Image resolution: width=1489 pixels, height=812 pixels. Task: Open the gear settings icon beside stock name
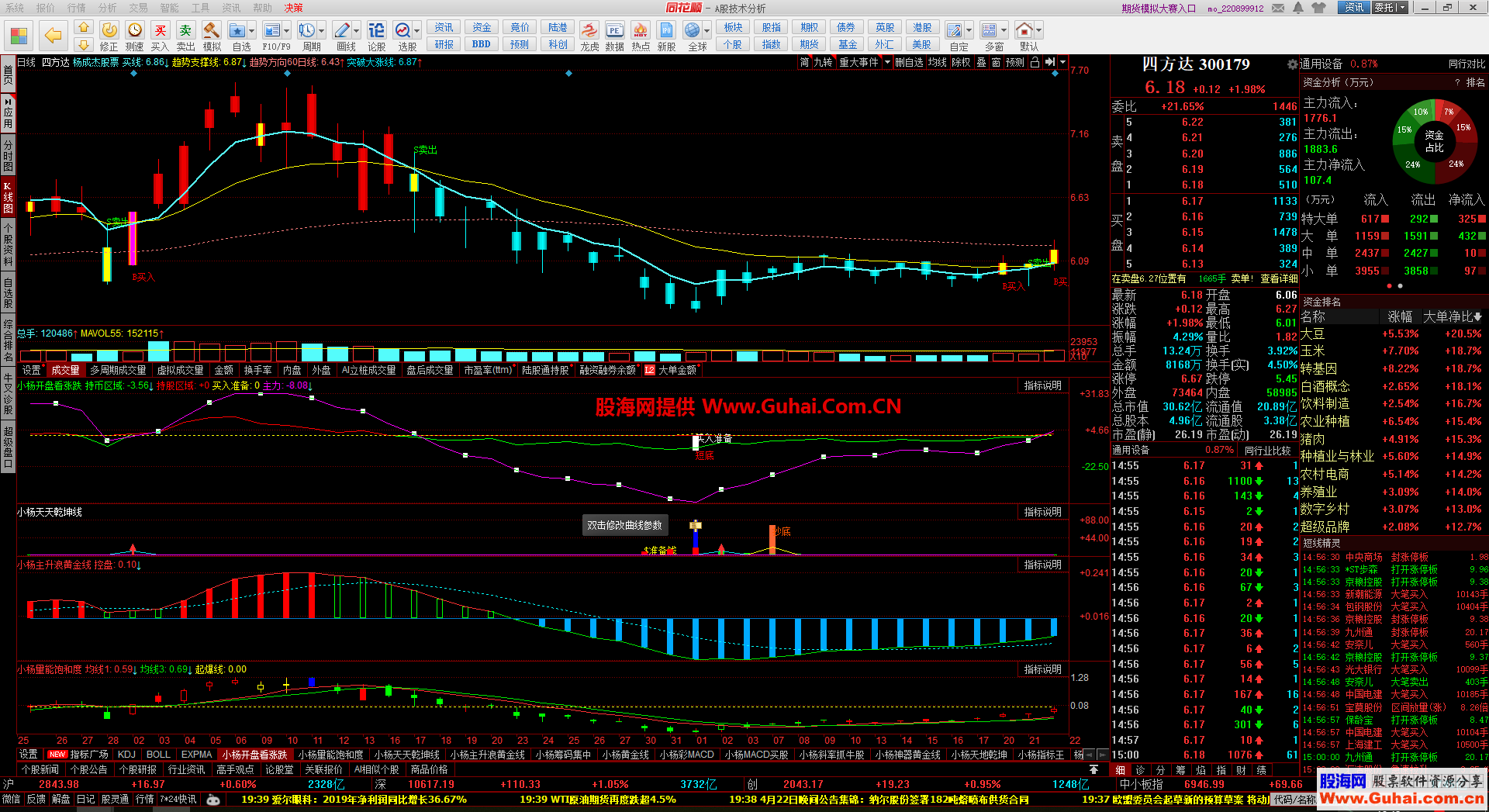click(1292, 64)
